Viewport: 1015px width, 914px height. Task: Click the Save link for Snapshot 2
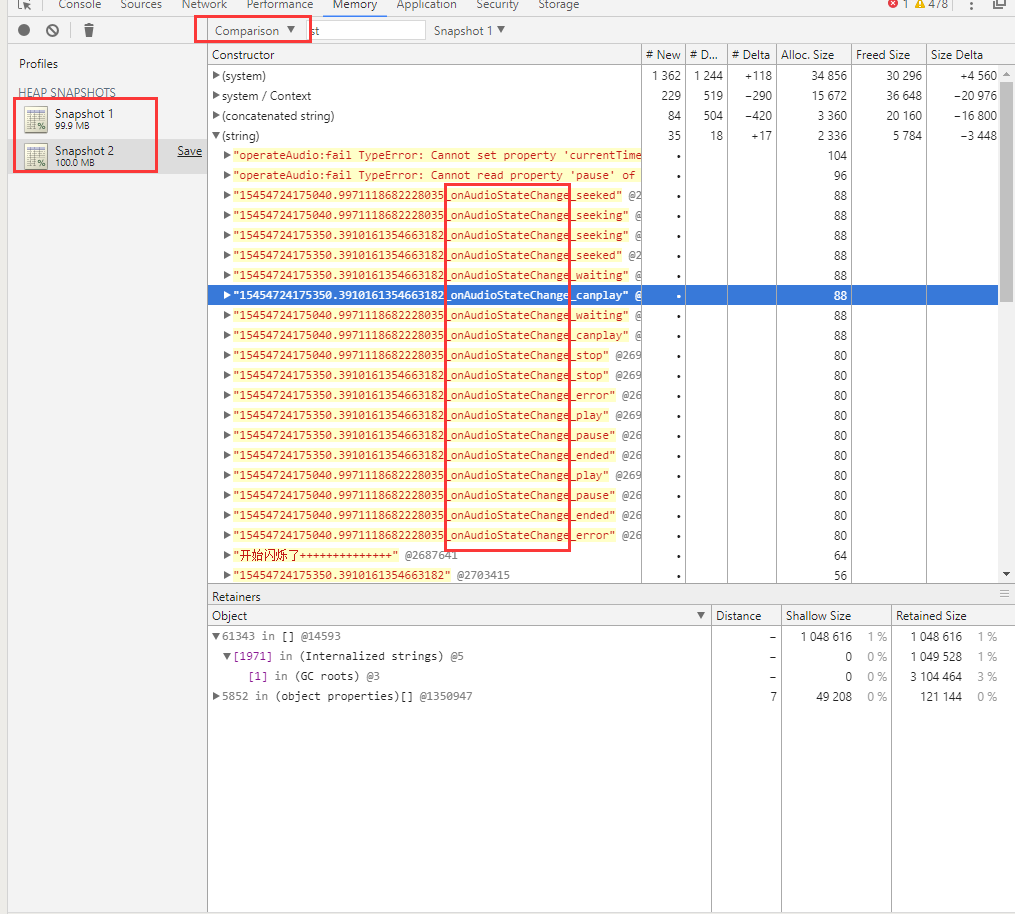[x=190, y=151]
